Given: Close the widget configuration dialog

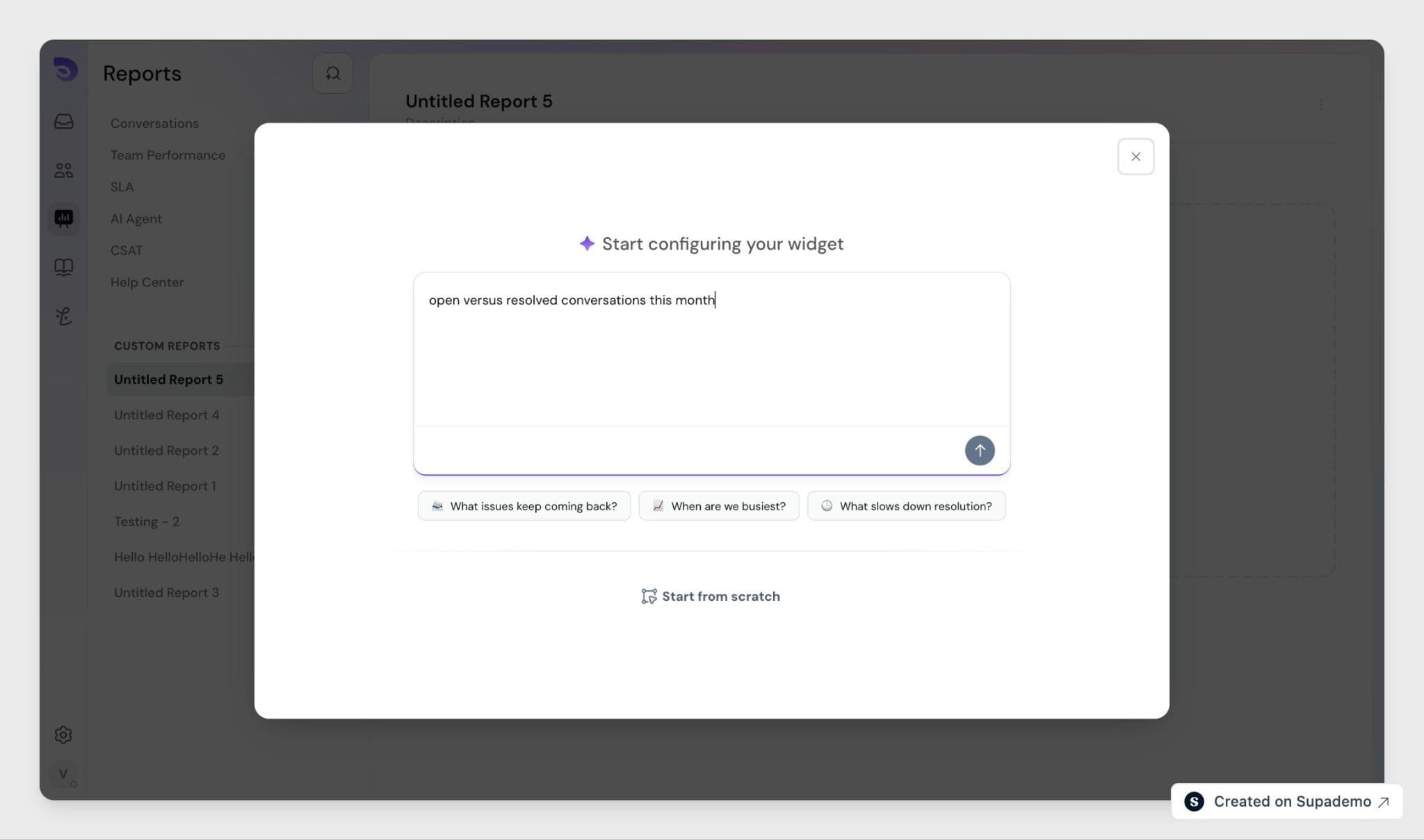Looking at the screenshot, I should pyautogui.click(x=1135, y=156).
